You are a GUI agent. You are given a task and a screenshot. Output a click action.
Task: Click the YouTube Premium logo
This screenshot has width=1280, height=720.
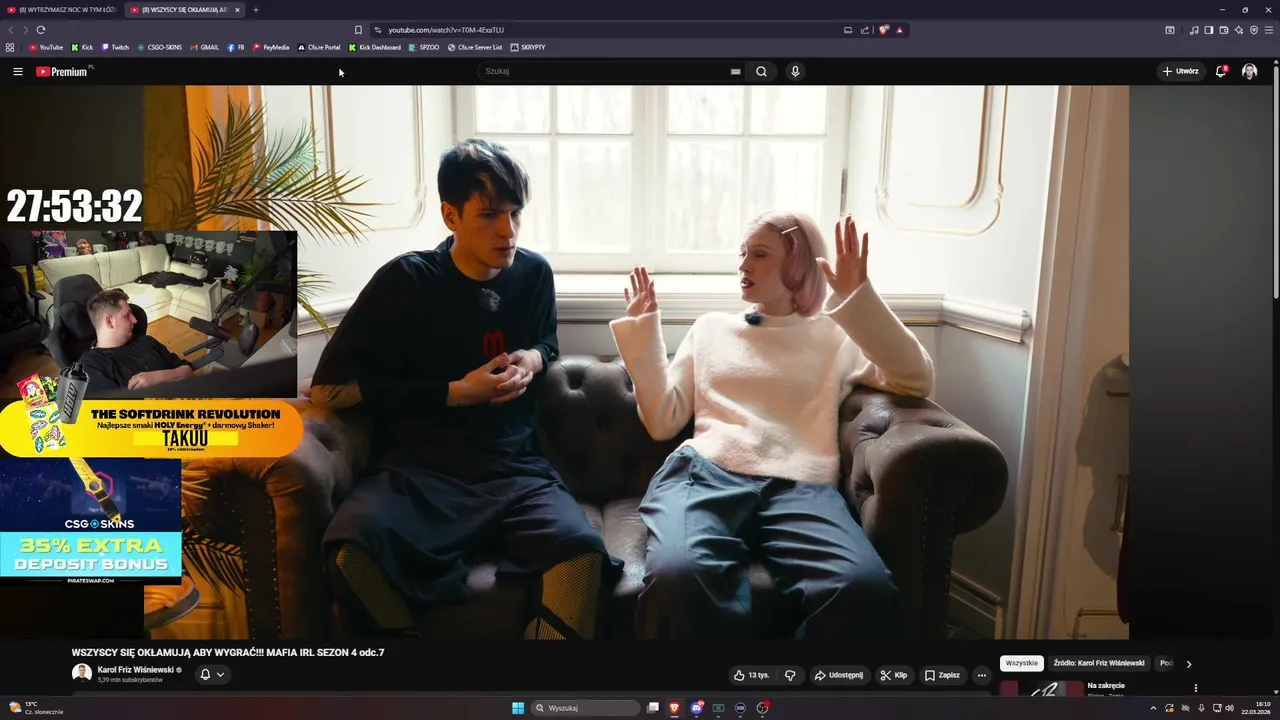62,71
